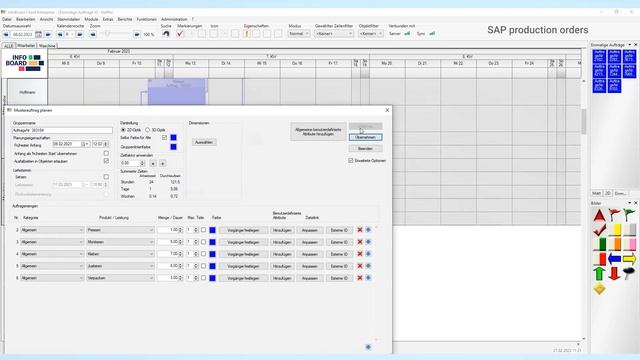The height and width of the screenshot is (360, 640).
Task: Toggle Erweiterte Optionen checkbox
Action: pyautogui.click(x=351, y=160)
